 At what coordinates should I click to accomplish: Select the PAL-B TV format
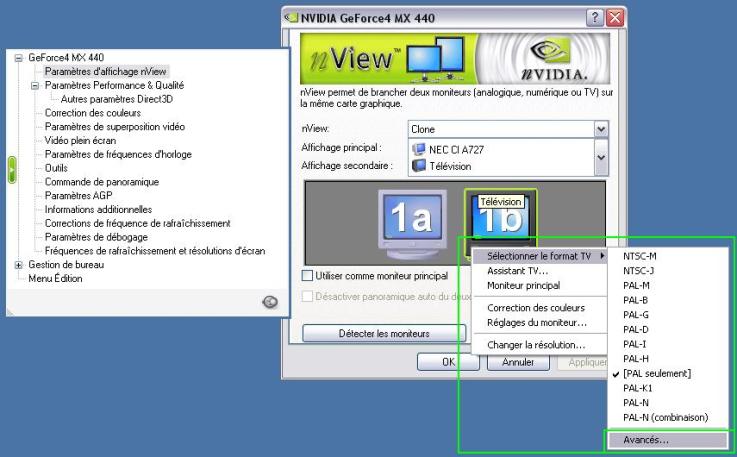636,298
